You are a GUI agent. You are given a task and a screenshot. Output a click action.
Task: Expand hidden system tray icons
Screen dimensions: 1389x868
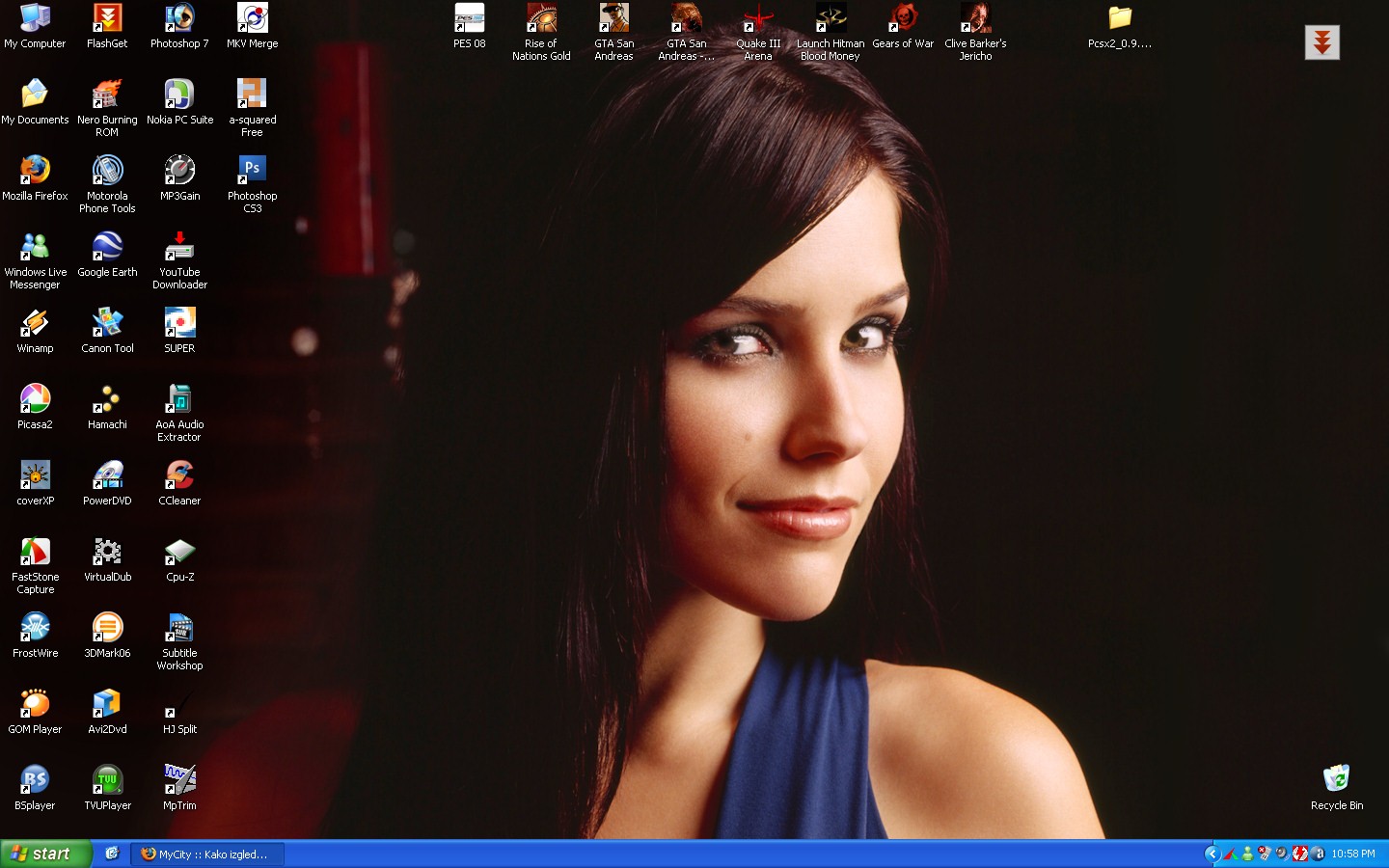(x=1212, y=854)
